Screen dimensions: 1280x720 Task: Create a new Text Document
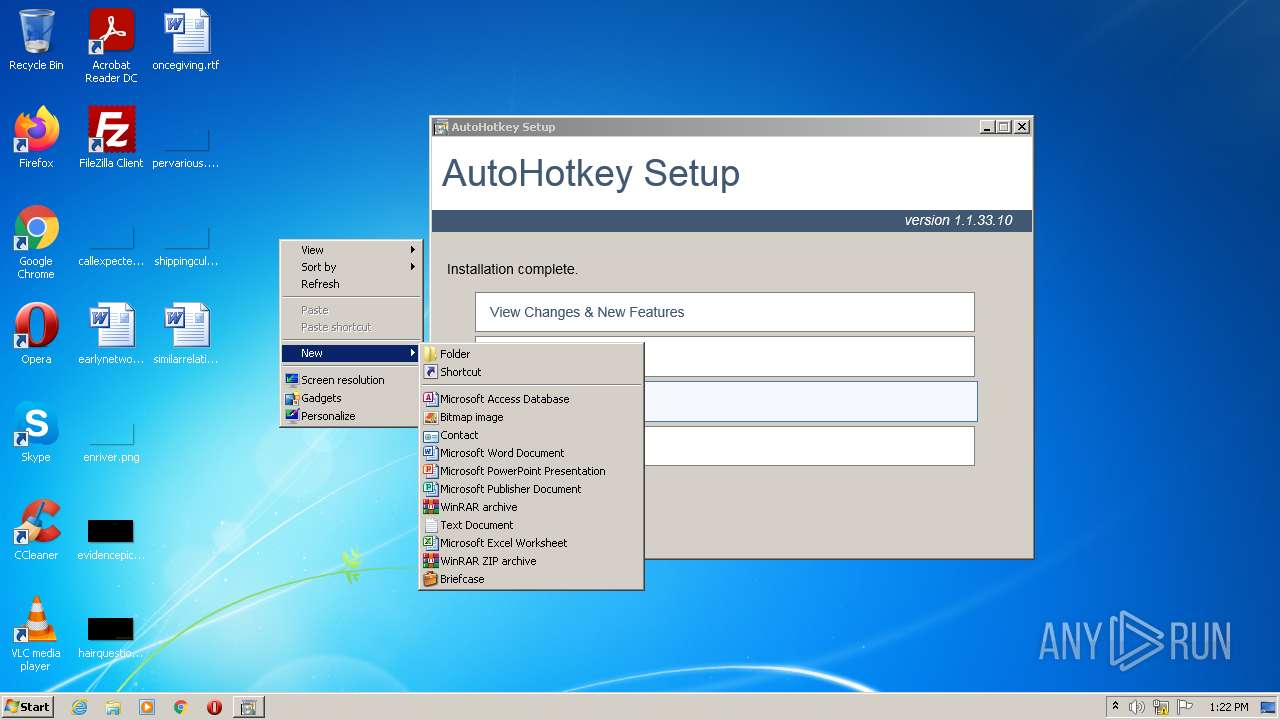coord(531,525)
